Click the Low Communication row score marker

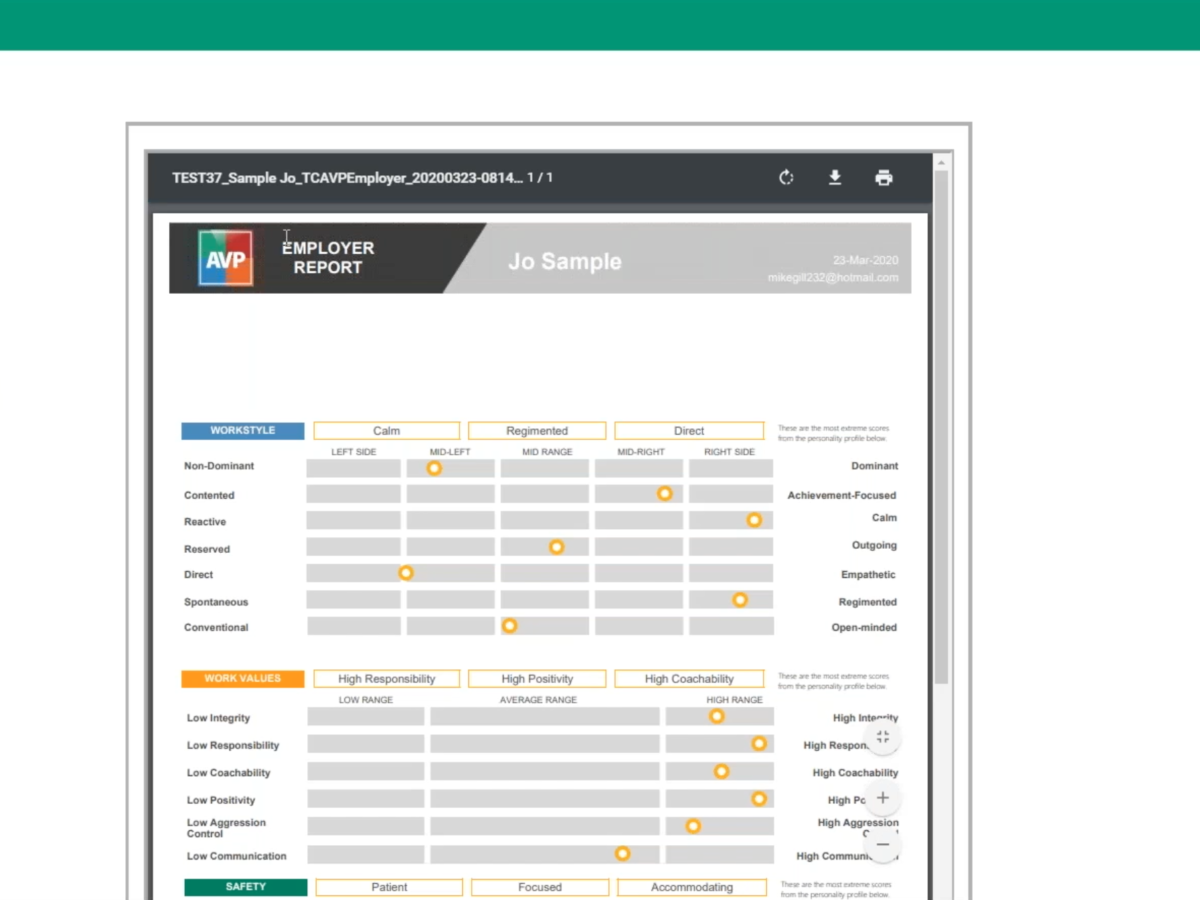(622, 854)
